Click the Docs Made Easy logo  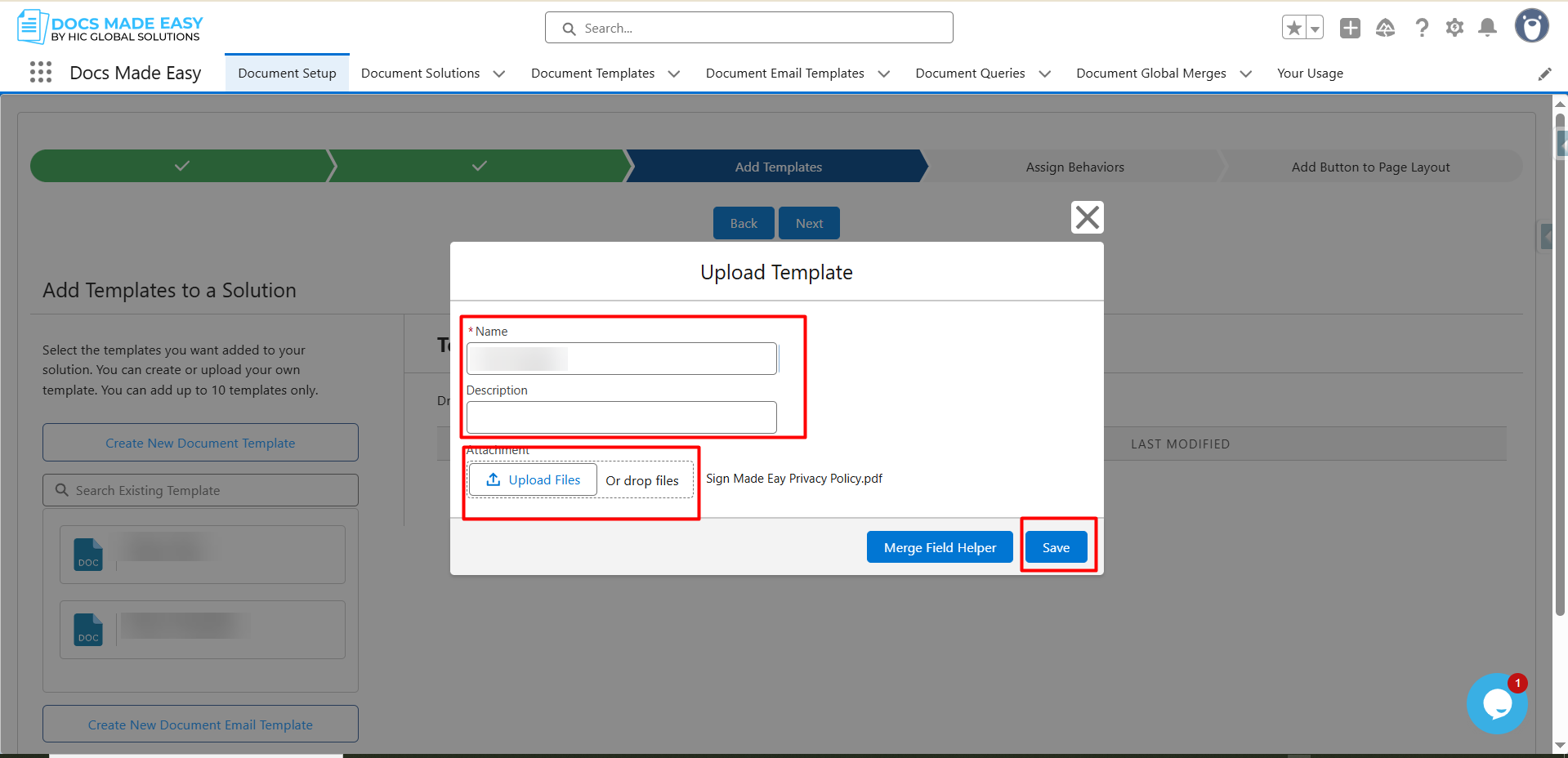tap(110, 27)
